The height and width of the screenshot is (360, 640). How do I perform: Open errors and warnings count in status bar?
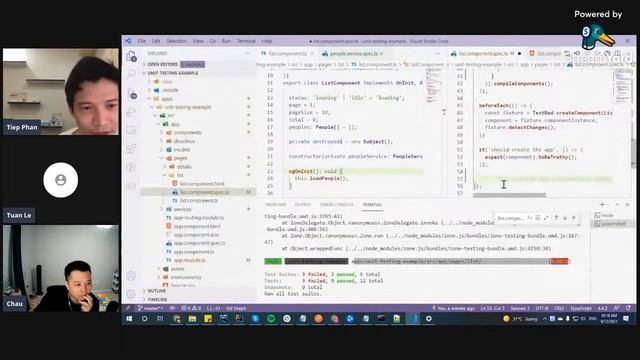pyautogui.click(x=191, y=308)
